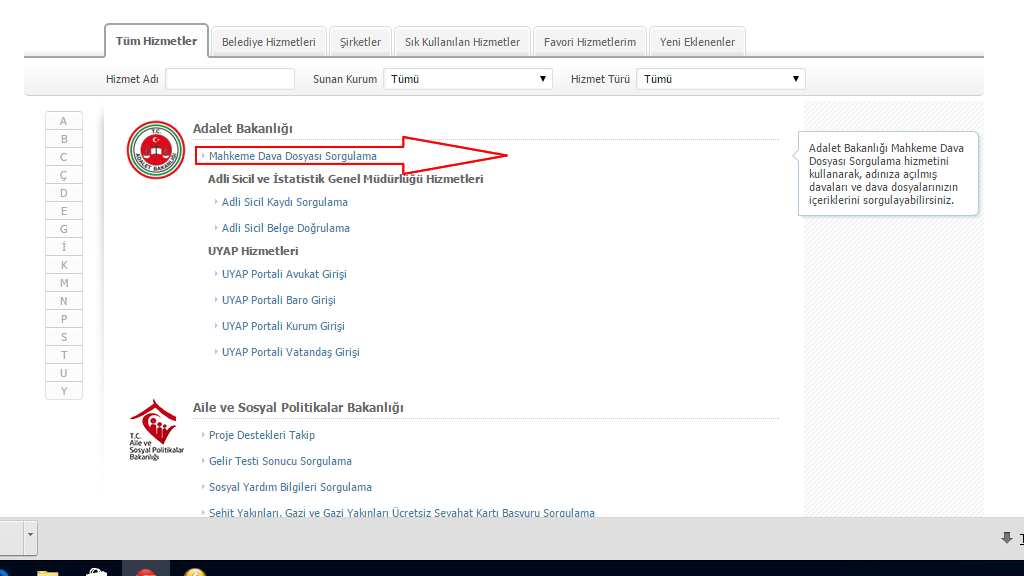Expand the Sunan Kurum dropdown
Viewport: 1024px width, 576px height.
468,79
